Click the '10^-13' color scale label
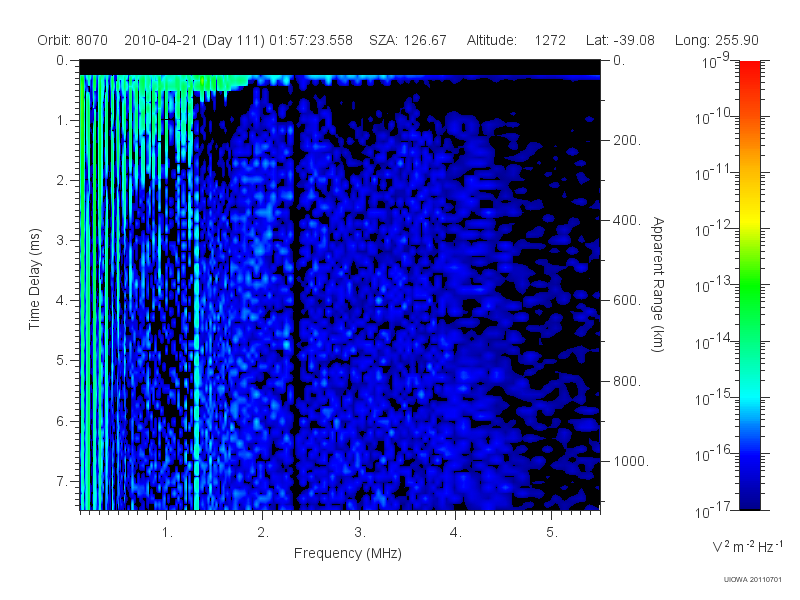The height and width of the screenshot is (600, 800). [x=713, y=285]
